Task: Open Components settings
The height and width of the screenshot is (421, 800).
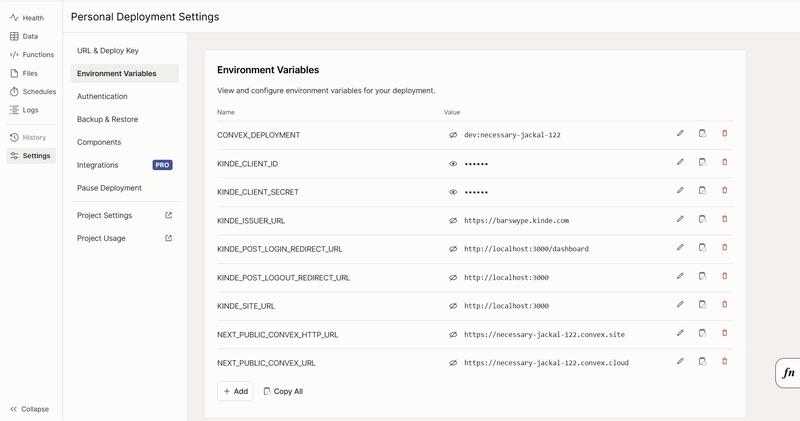Action: pos(124,142)
